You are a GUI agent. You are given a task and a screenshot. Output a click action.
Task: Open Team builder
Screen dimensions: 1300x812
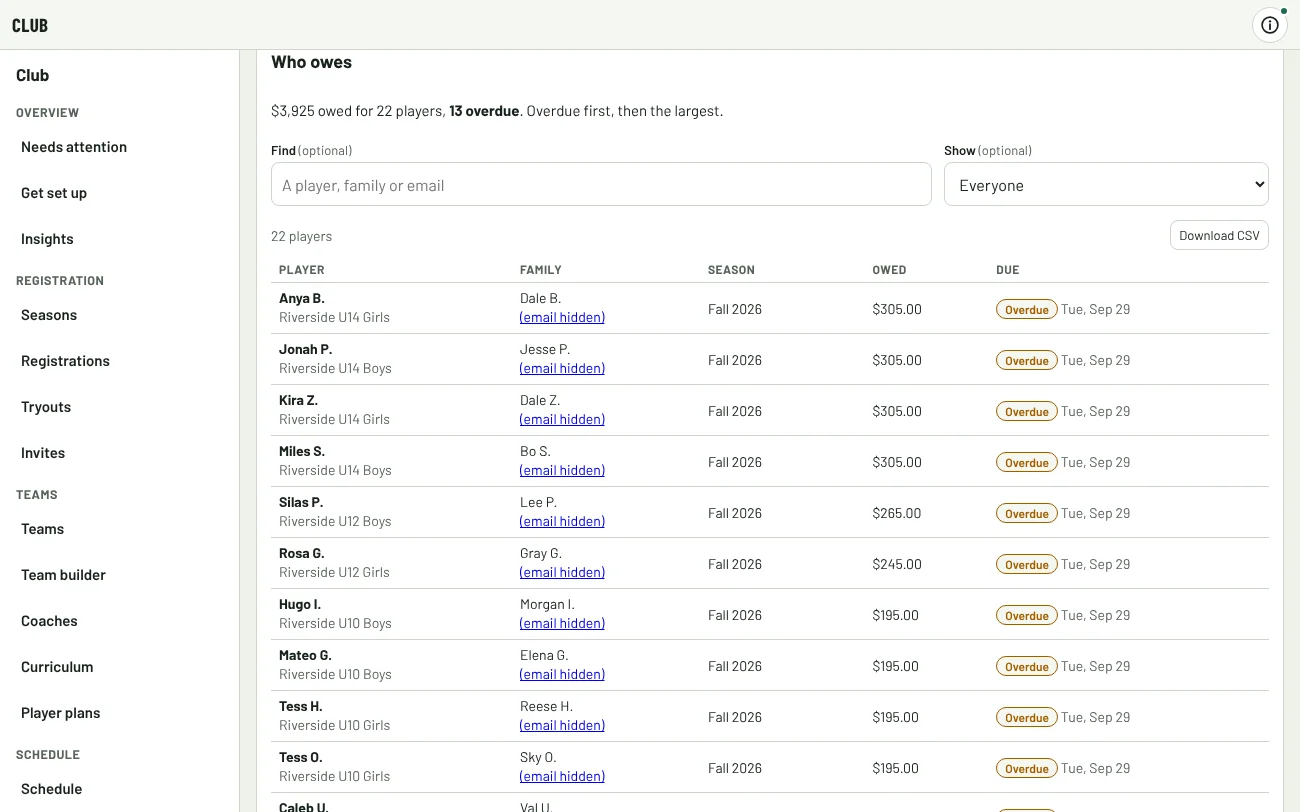click(63, 575)
